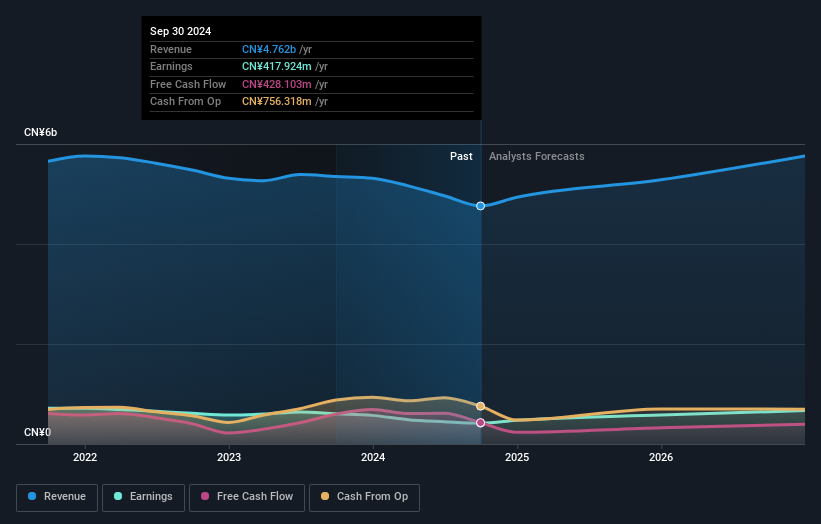This screenshot has height=524, width=821.
Task: Toggle the Free Cash Flow legend button
Action: click(247, 497)
